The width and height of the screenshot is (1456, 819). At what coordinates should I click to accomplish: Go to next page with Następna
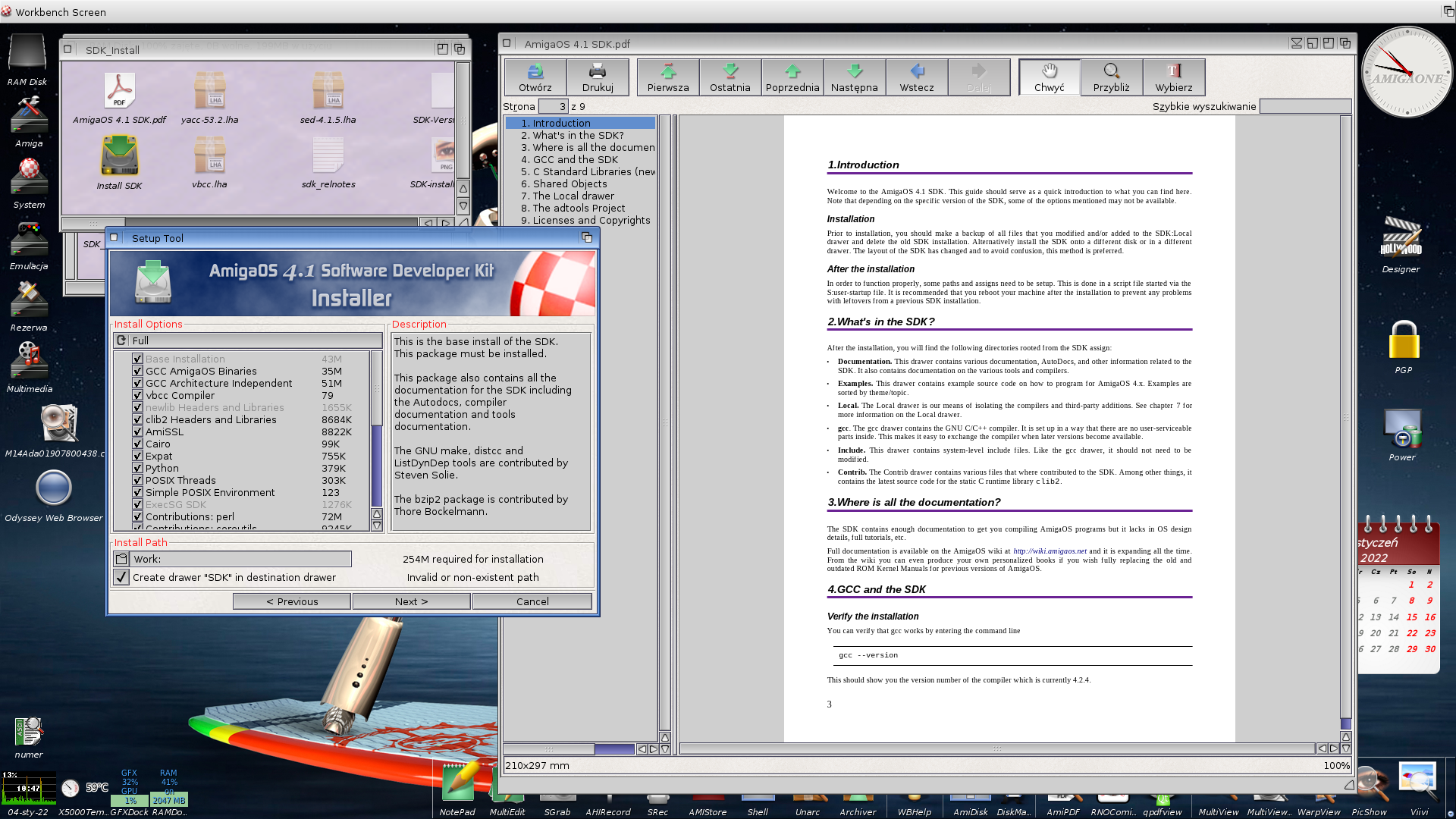(x=855, y=77)
